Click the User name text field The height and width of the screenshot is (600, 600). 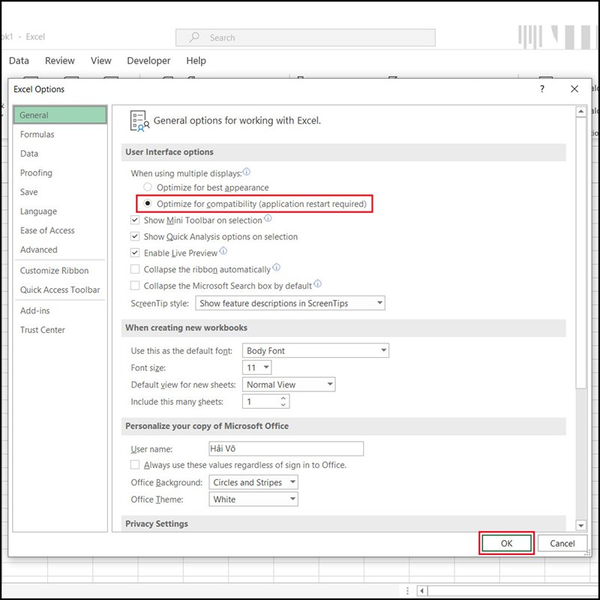tap(285, 449)
